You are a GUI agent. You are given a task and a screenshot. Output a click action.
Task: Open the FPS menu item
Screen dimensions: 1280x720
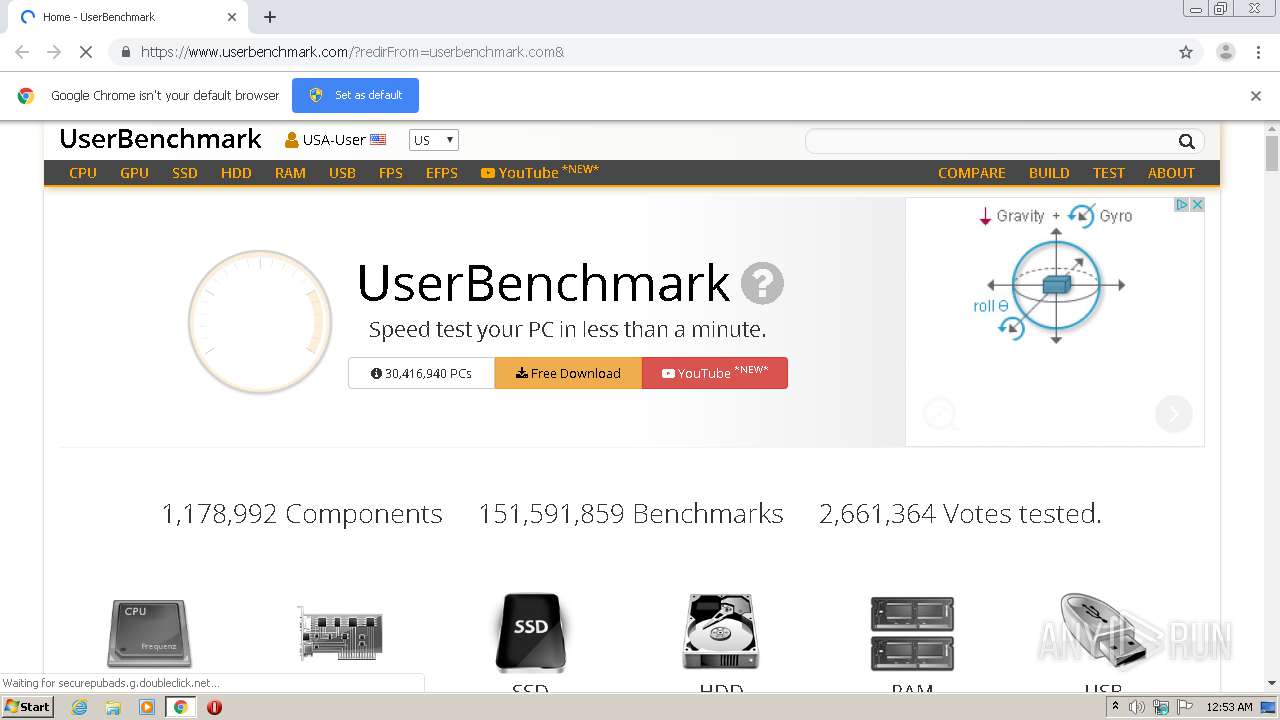[x=391, y=173]
